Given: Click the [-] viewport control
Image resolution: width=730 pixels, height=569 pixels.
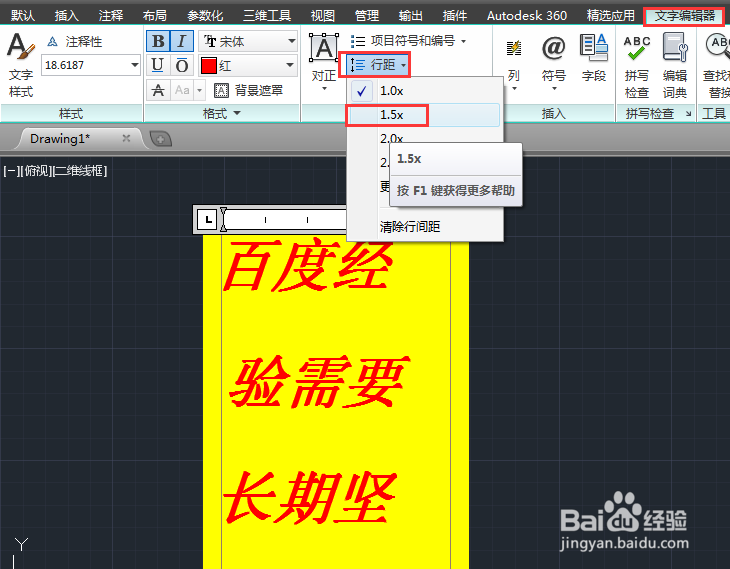Looking at the screenshot, I should click(11, 171).
